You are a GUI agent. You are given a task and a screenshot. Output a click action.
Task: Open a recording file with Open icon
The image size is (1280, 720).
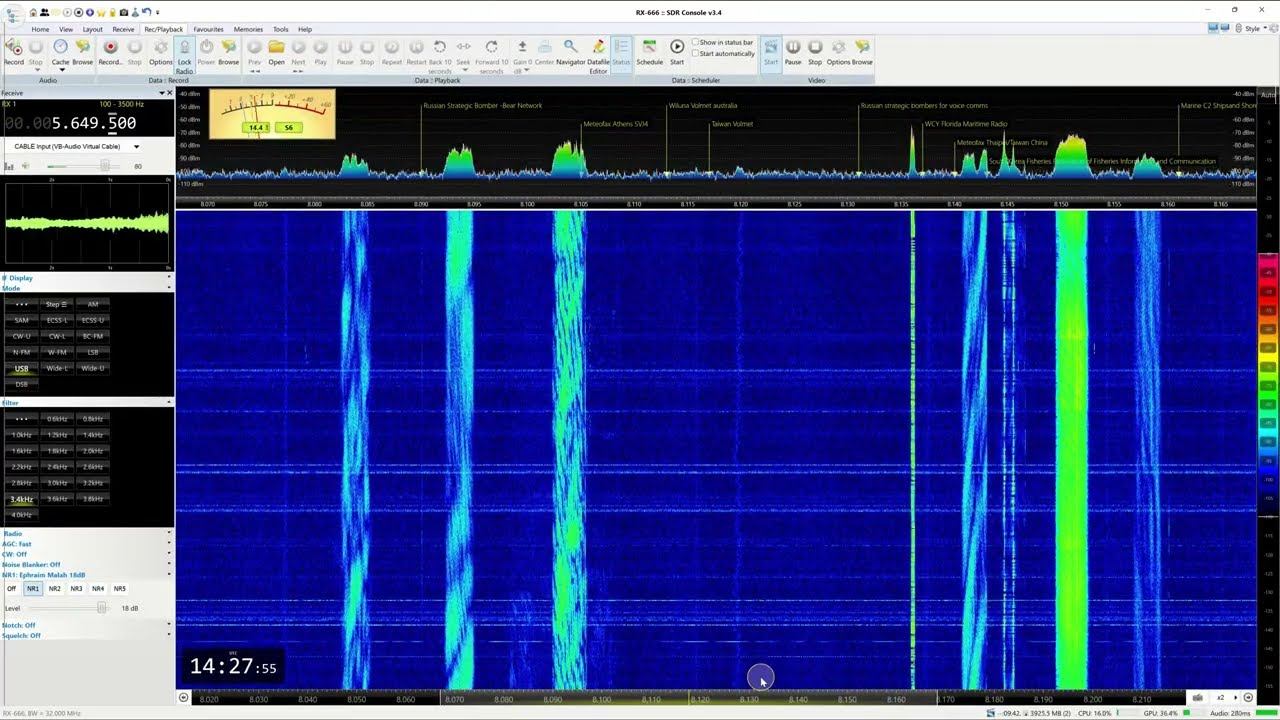pyautogui.click(x=276, y=52)
